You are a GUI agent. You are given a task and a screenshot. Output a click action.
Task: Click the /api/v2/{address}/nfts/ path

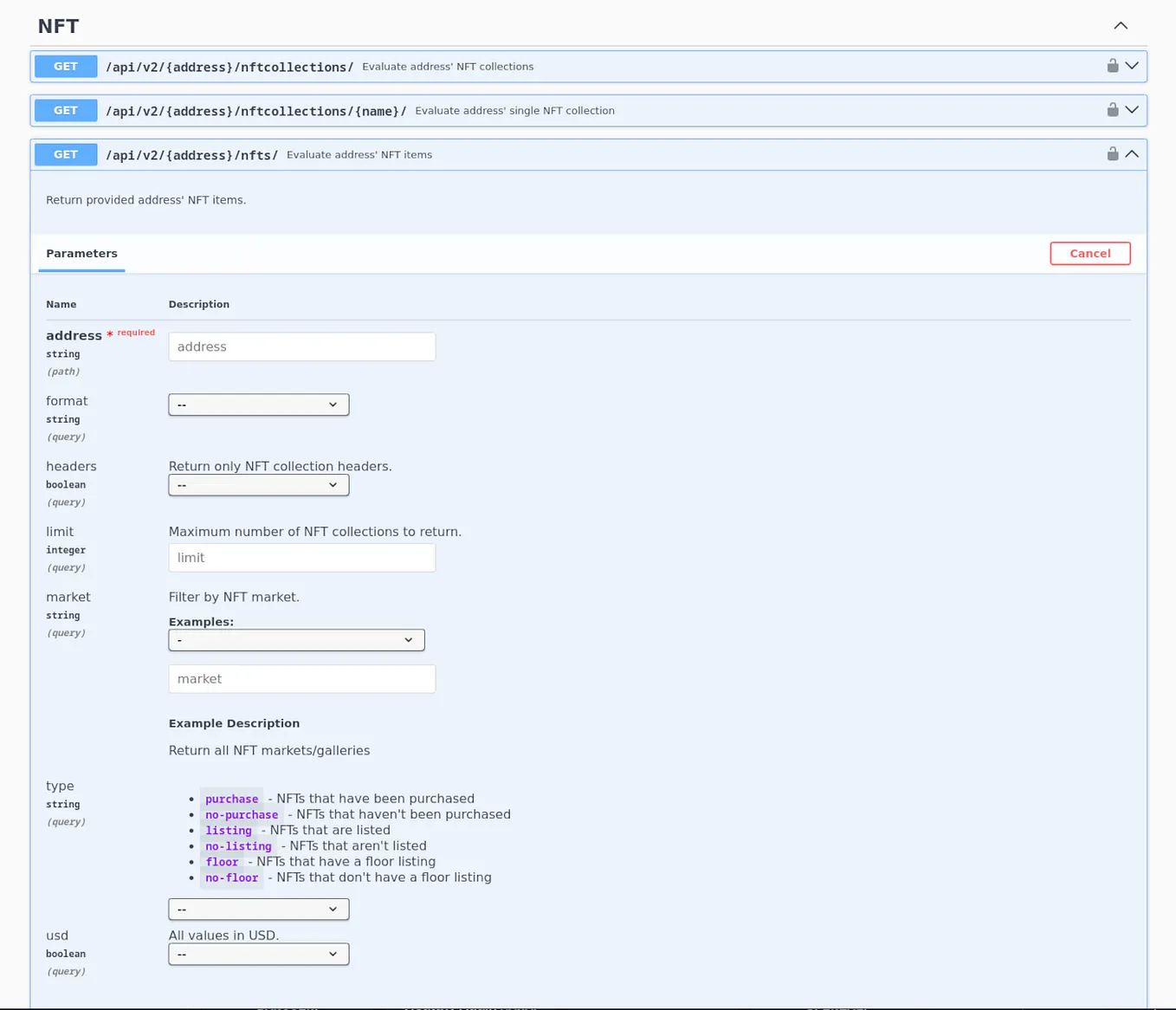pyautogui.click(x=191, y=155)
